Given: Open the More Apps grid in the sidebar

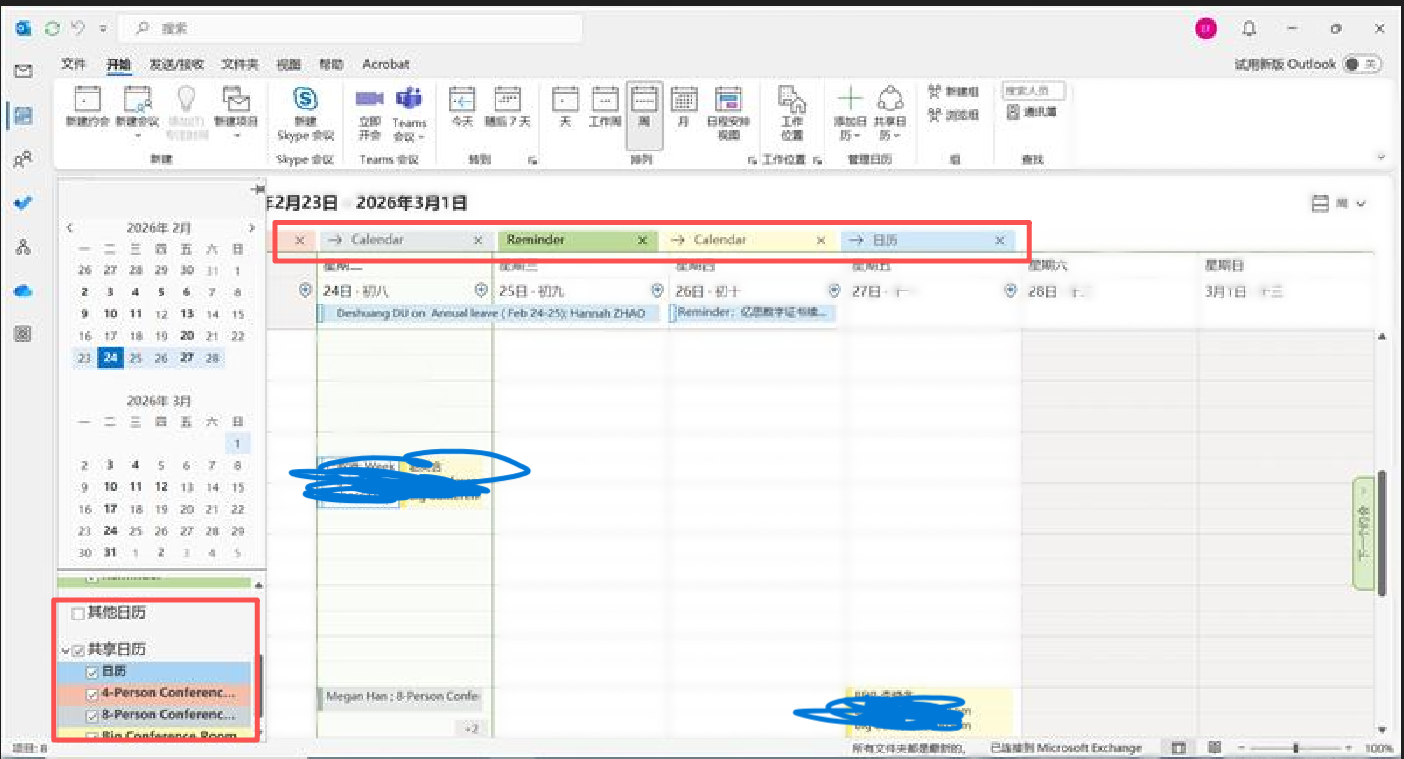Looking at the screenshot, I should [23, 334].
